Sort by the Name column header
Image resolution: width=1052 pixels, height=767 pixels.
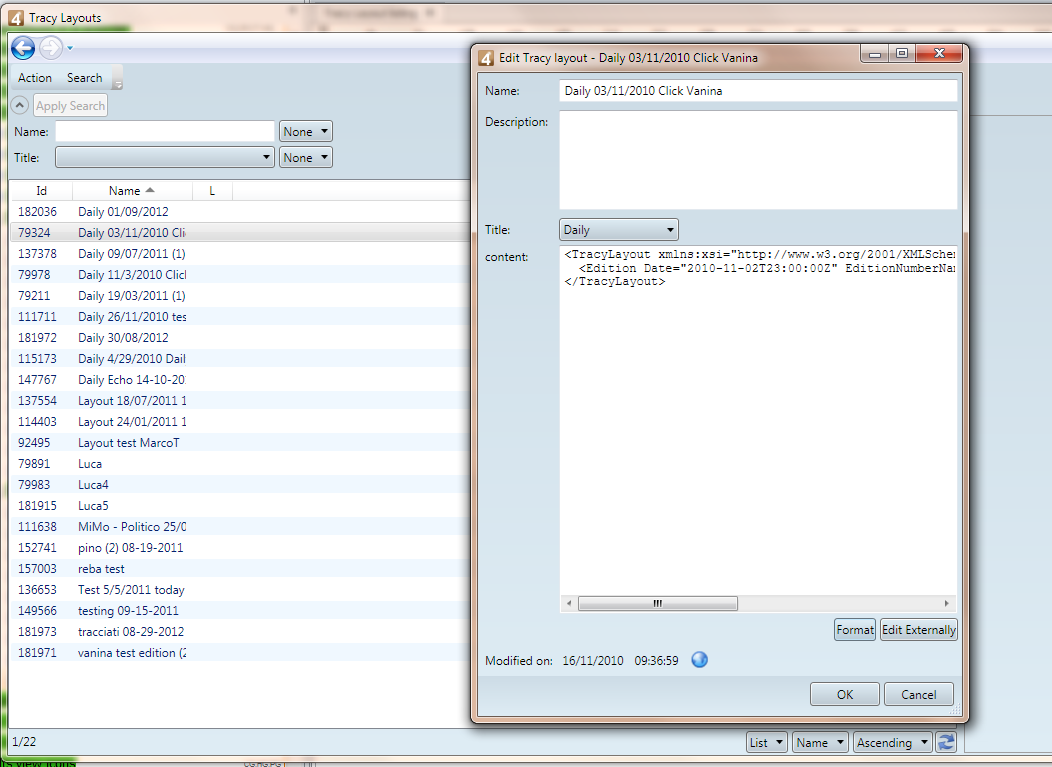[x=132, y=191]
